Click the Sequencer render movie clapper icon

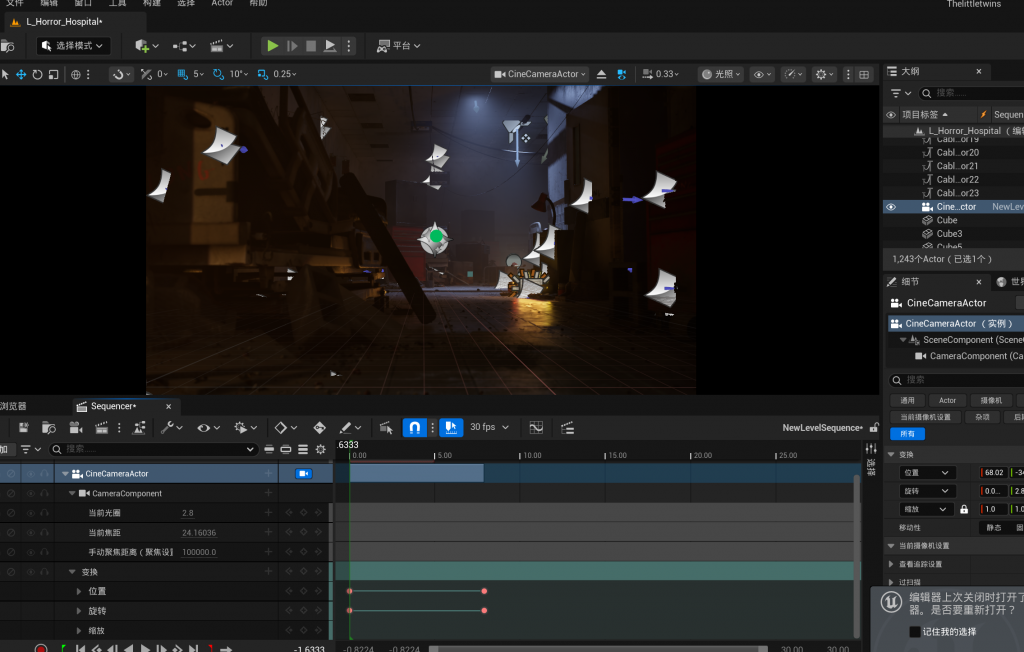tap(101, 428)
